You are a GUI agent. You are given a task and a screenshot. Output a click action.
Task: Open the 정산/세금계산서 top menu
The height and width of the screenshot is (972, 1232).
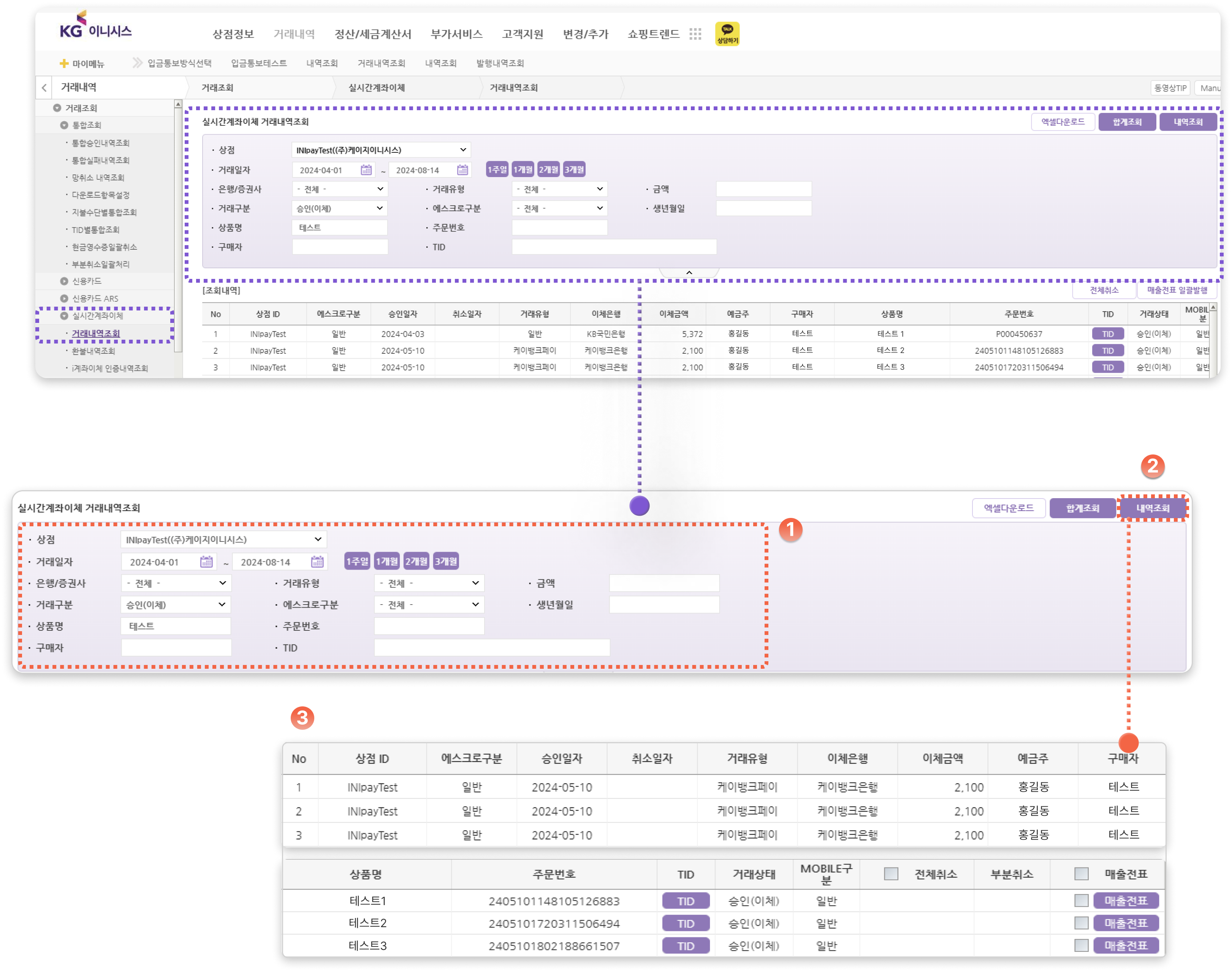(373, 34)
